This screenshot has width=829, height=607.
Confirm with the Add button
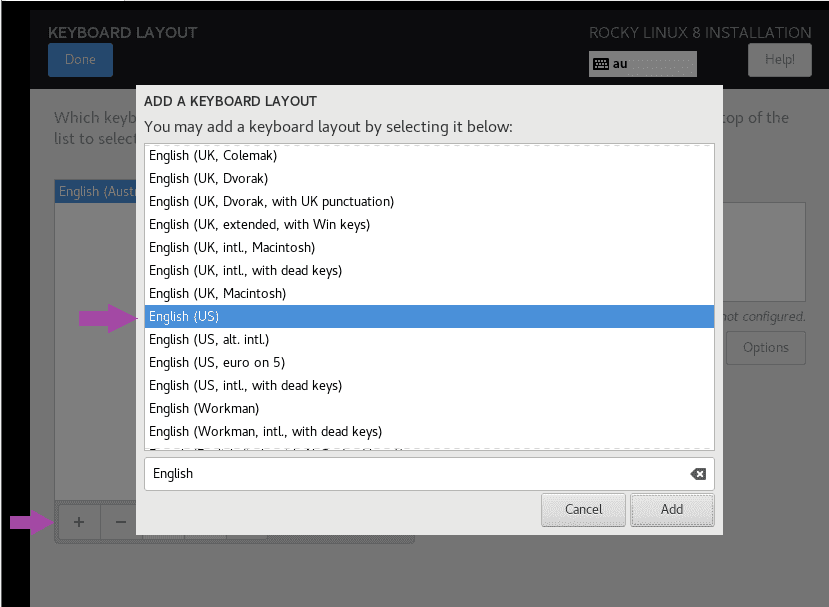672,510
